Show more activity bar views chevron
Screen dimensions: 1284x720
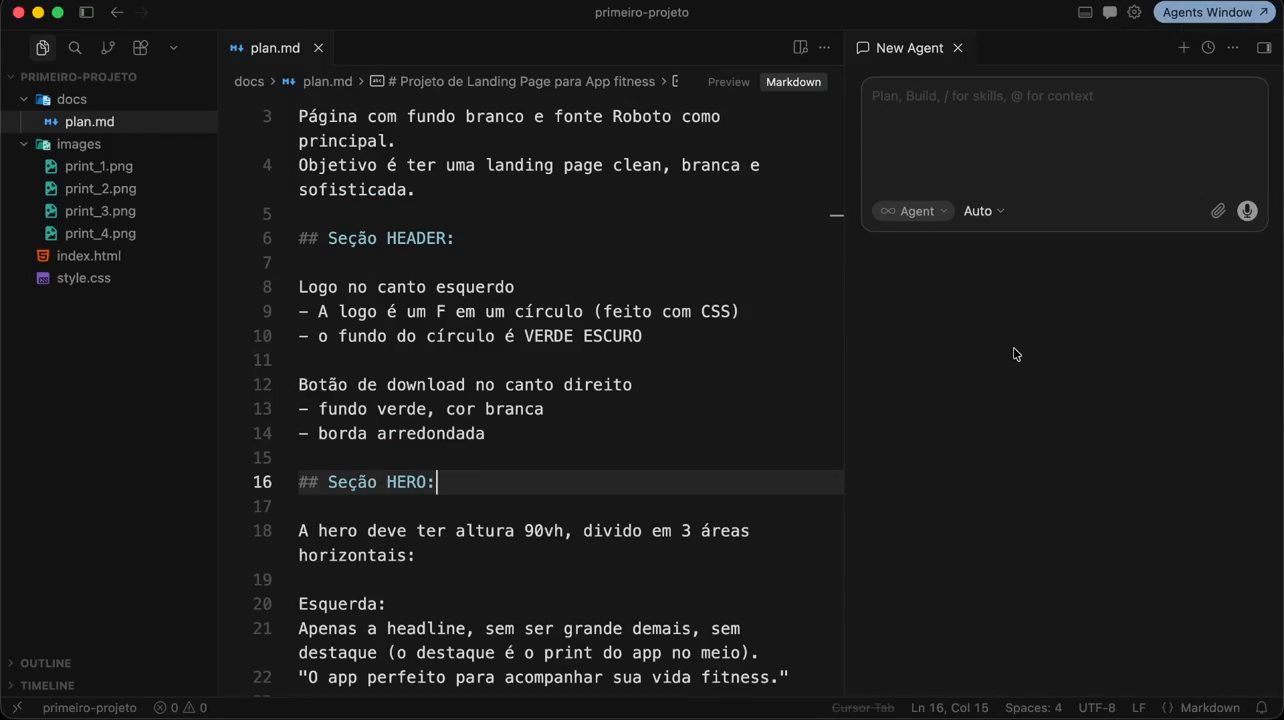[173, 48]
